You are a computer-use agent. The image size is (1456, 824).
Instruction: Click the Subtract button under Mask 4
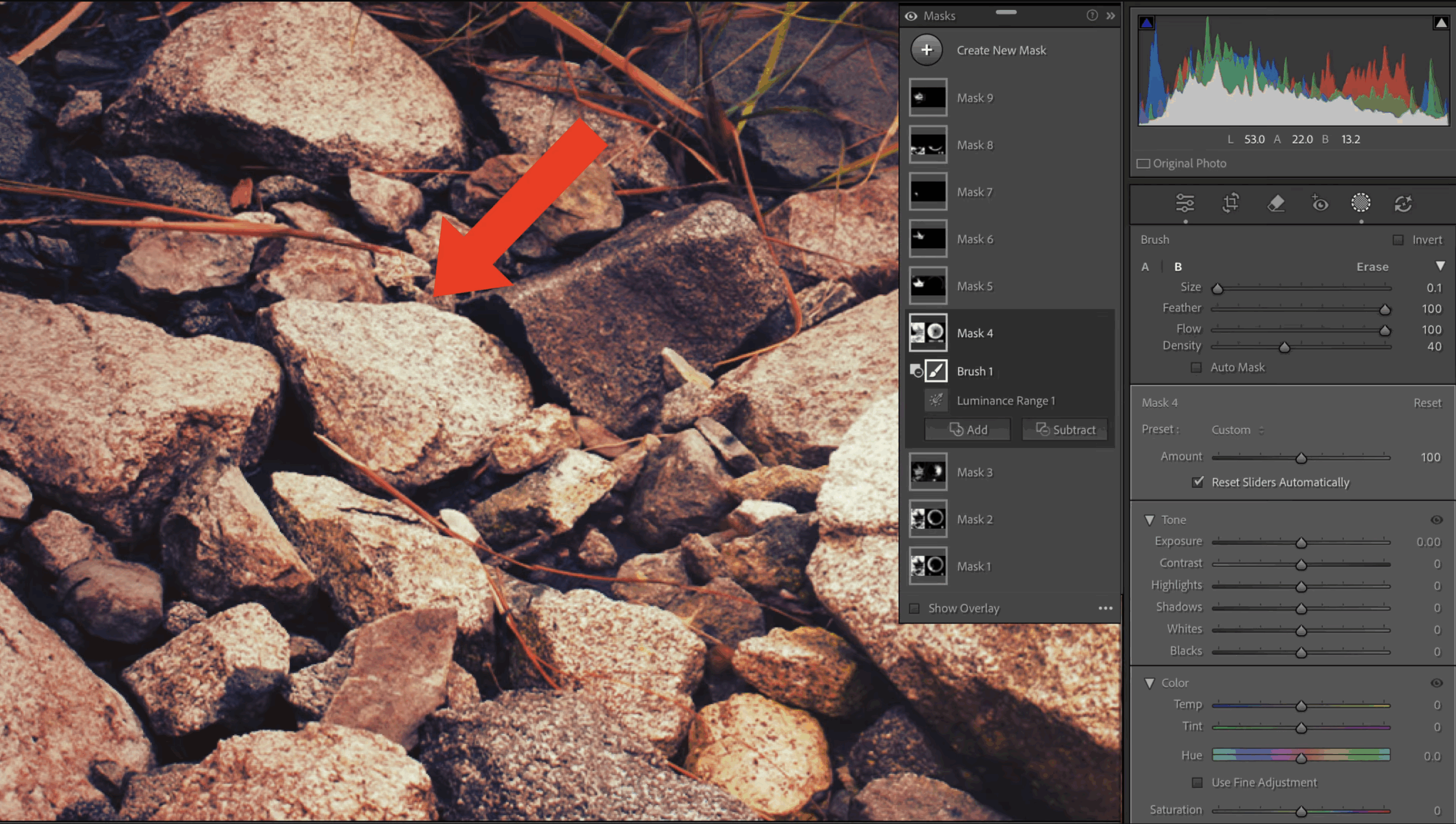click(x=1065, y=430)
